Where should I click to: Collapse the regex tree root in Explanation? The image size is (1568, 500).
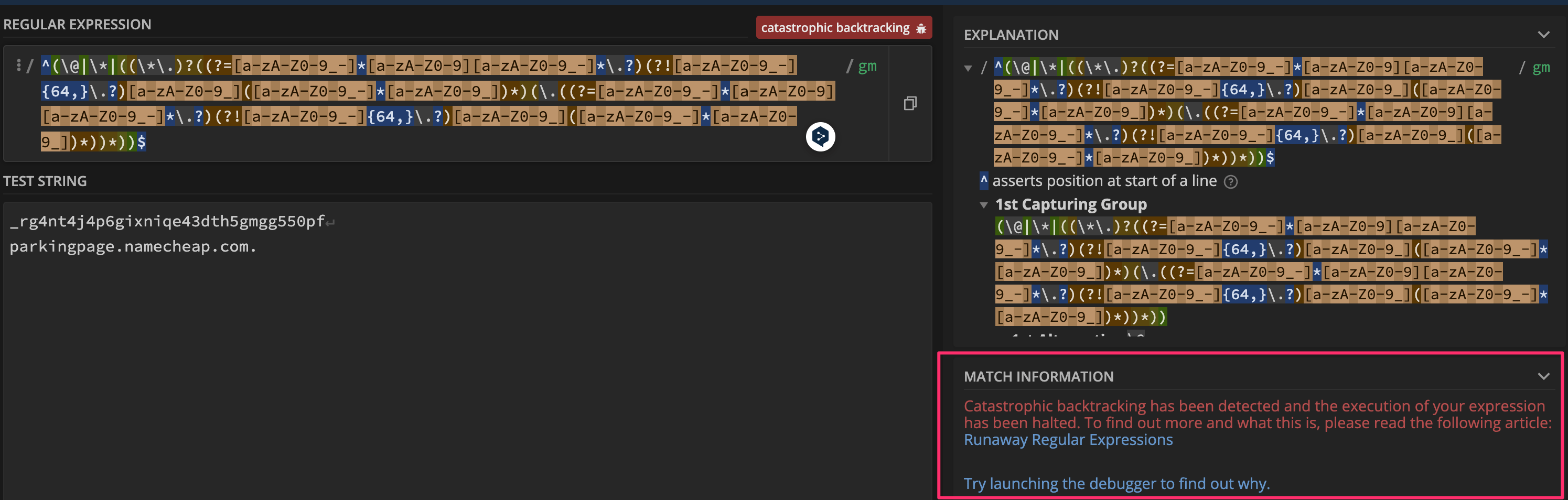tap(968, 68)
